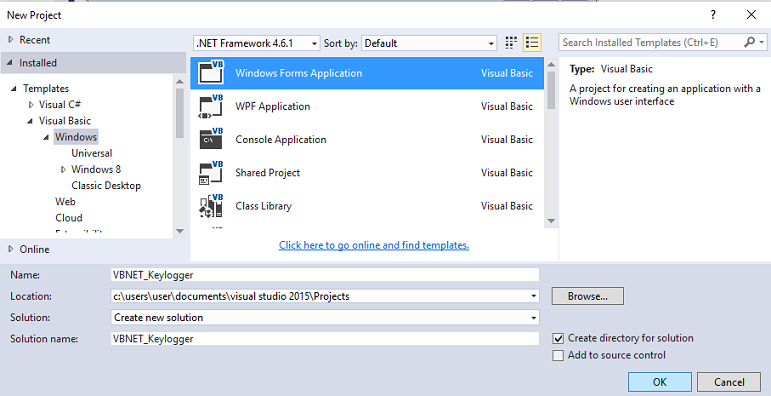
Task: Close the New Project dialog
Action: 751,15
